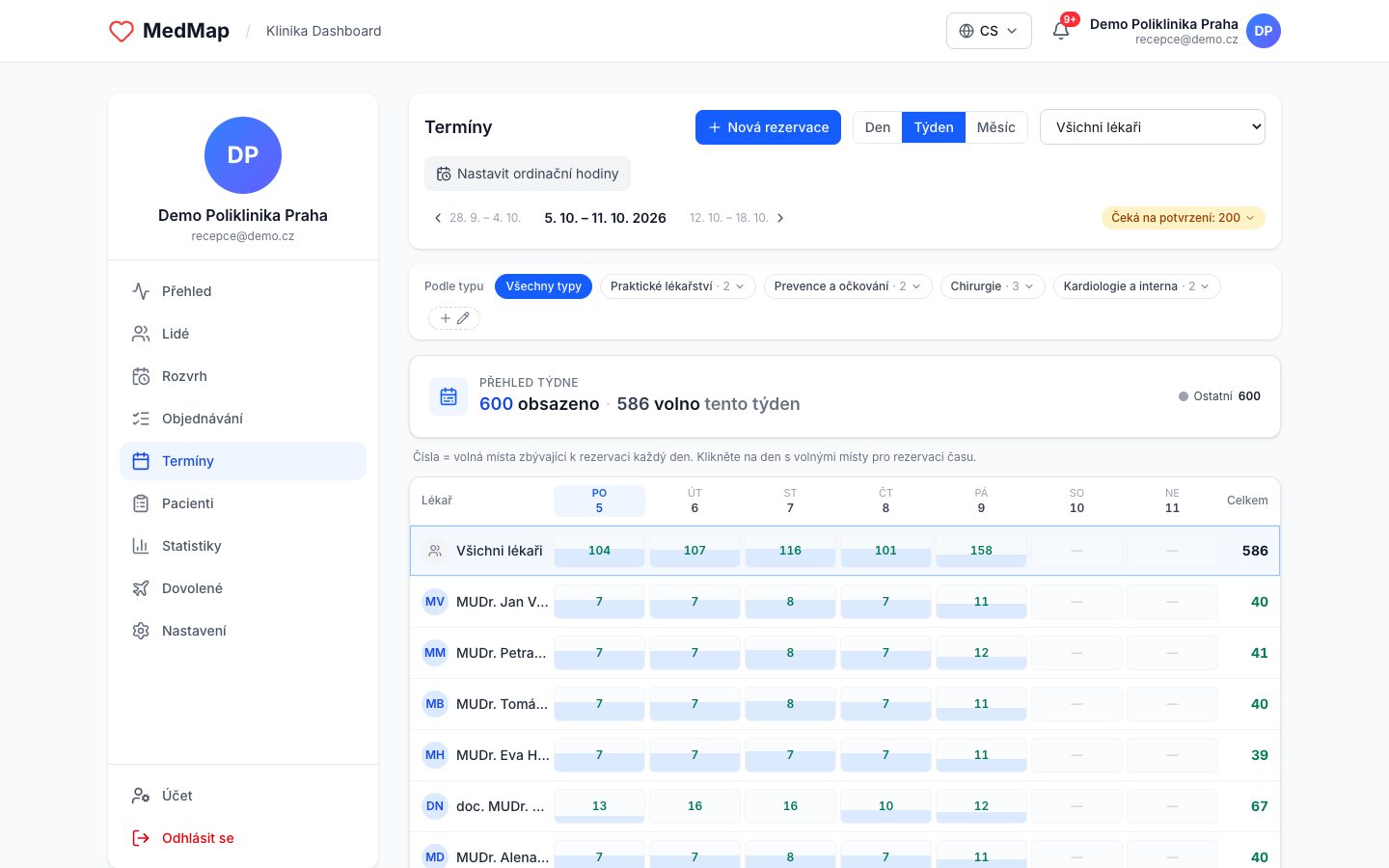
Task: Click the large DP profile avatar in sidebar
Action: (243, 155)
